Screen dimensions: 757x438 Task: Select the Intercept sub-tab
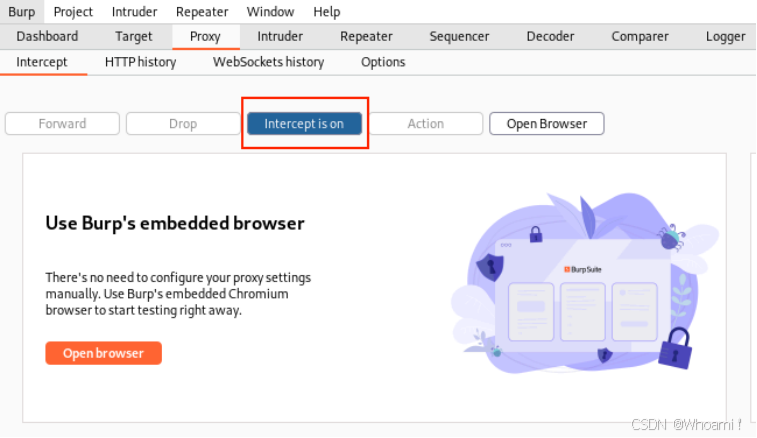click(x=42, y=62)
